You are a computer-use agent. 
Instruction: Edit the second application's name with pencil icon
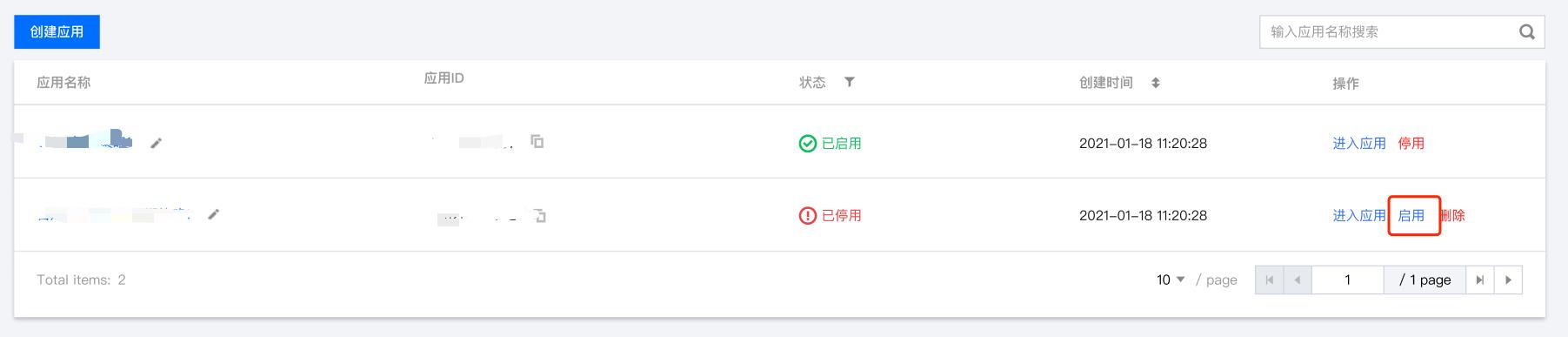214,213
